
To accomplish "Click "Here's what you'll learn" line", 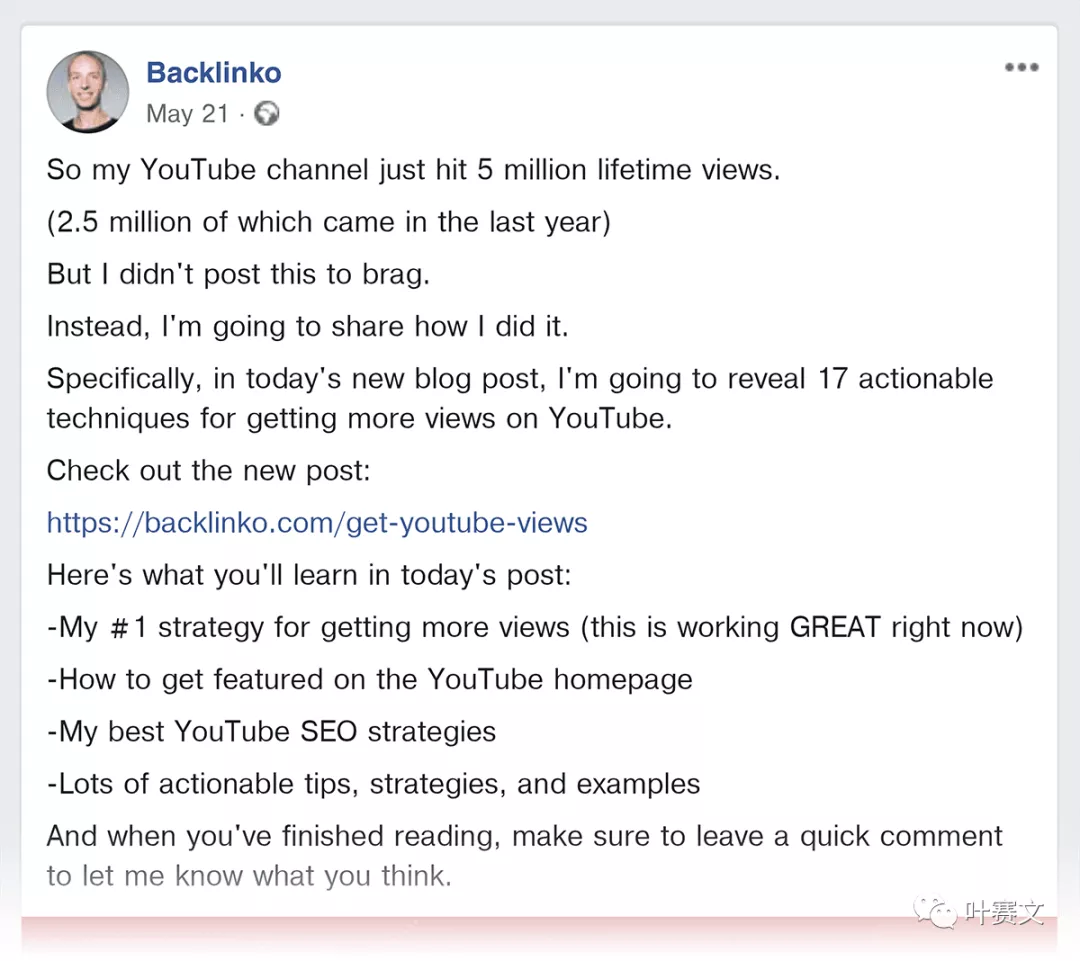I will click(309, 575).
